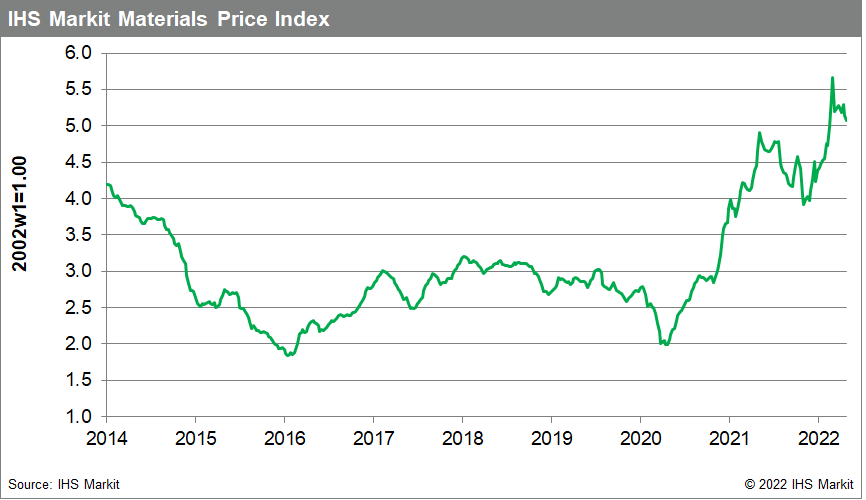Click the 3.0 y-axis tick label
The width and height of the screenshot is (866, 500).
coord(79,271)
